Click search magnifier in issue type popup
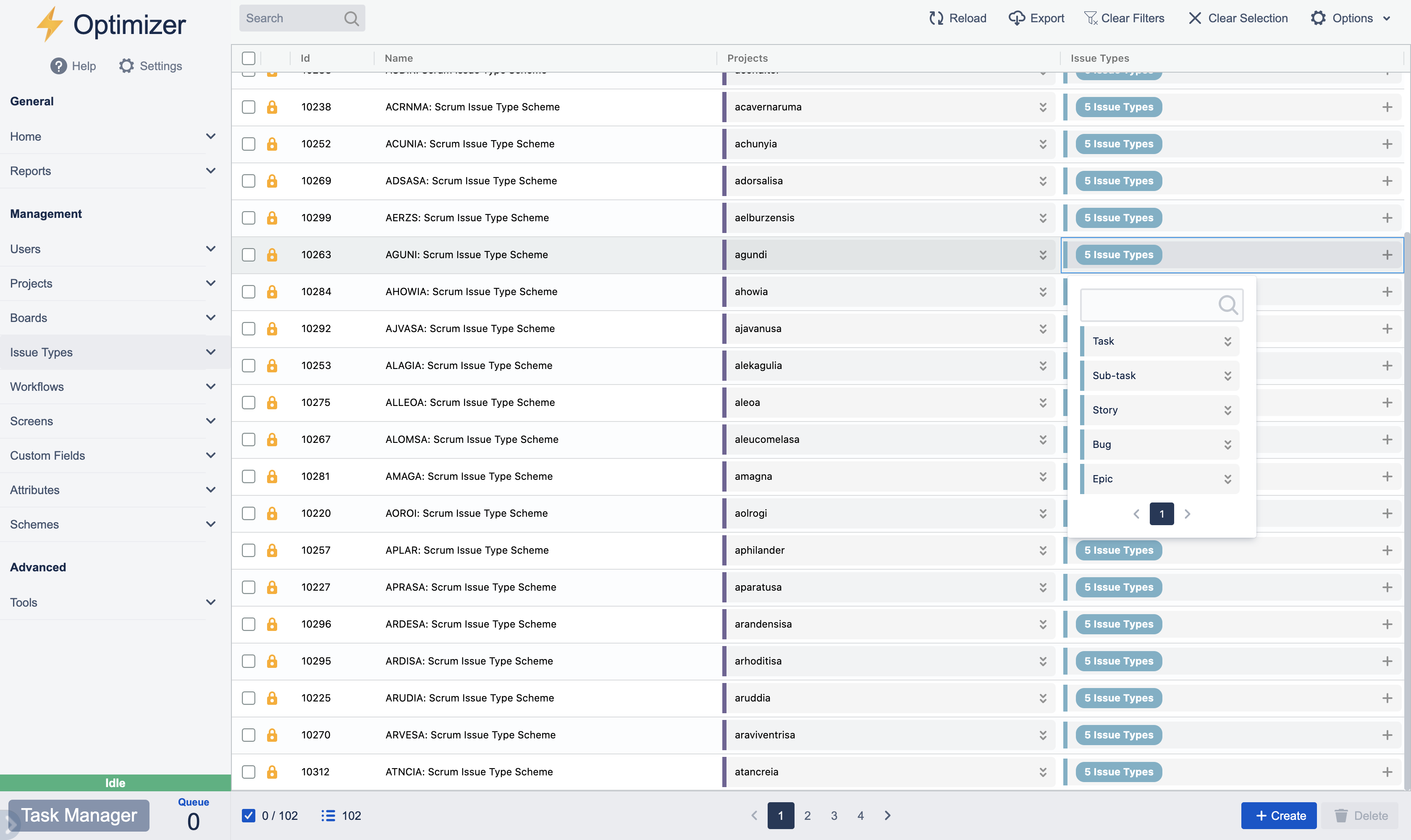Viewport: 1411px width, 840px height. point(1227,304)
